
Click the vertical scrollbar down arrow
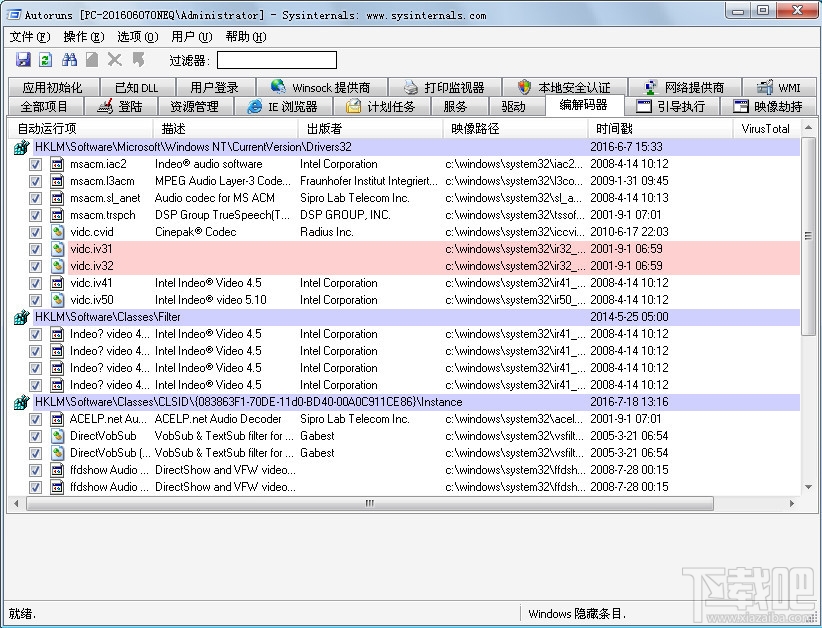(x=808, y=487)
